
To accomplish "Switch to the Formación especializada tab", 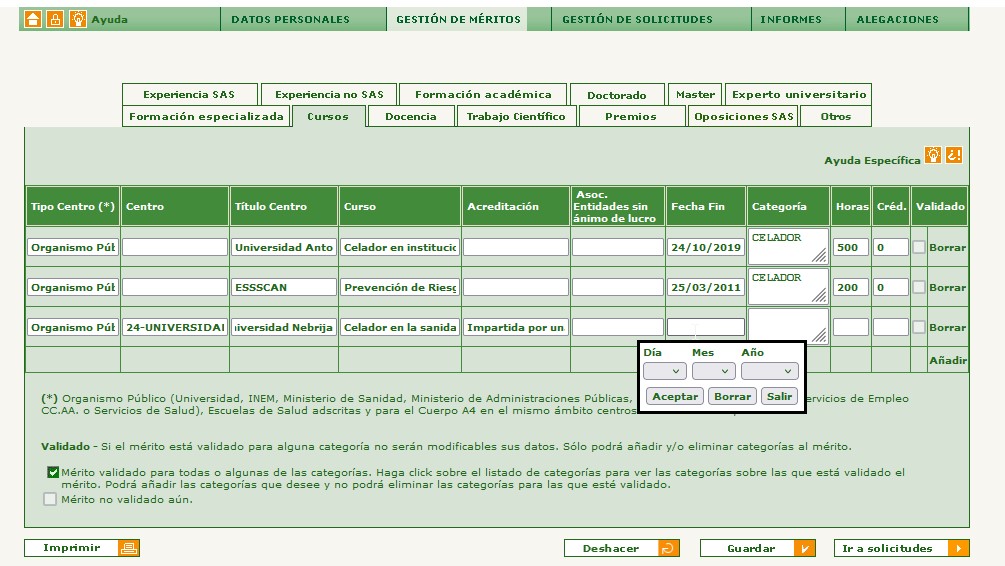I will pos(206,117).
